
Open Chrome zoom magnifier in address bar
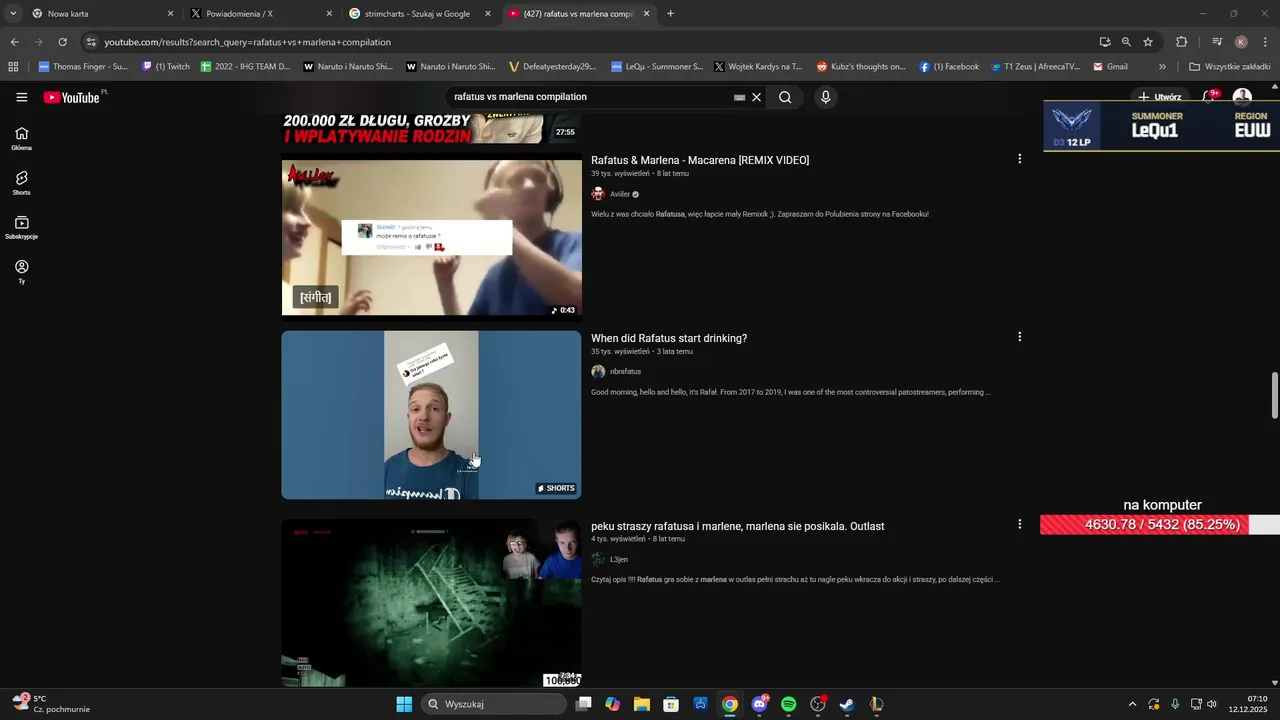[1126, 42]
